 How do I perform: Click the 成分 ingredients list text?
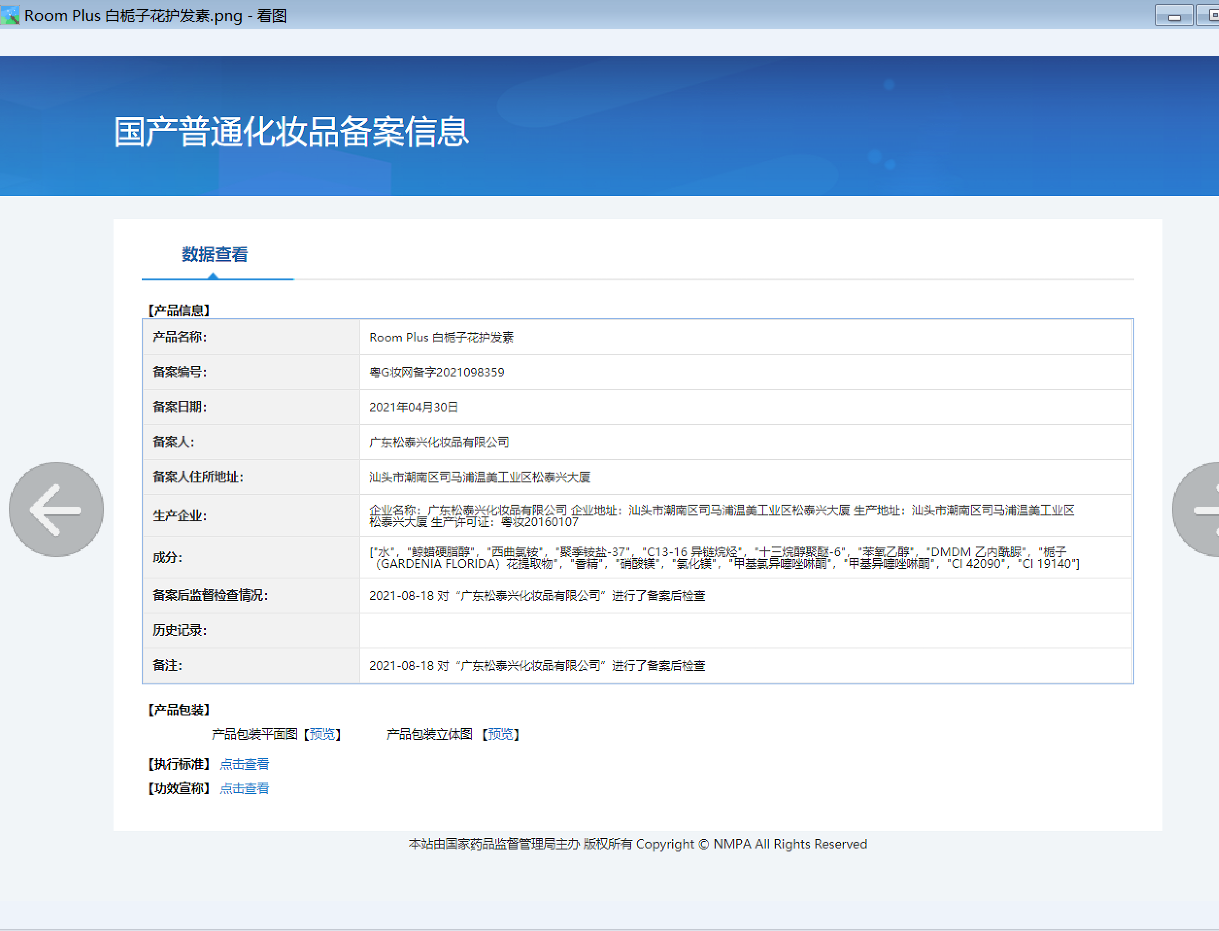tap(724, 558)
